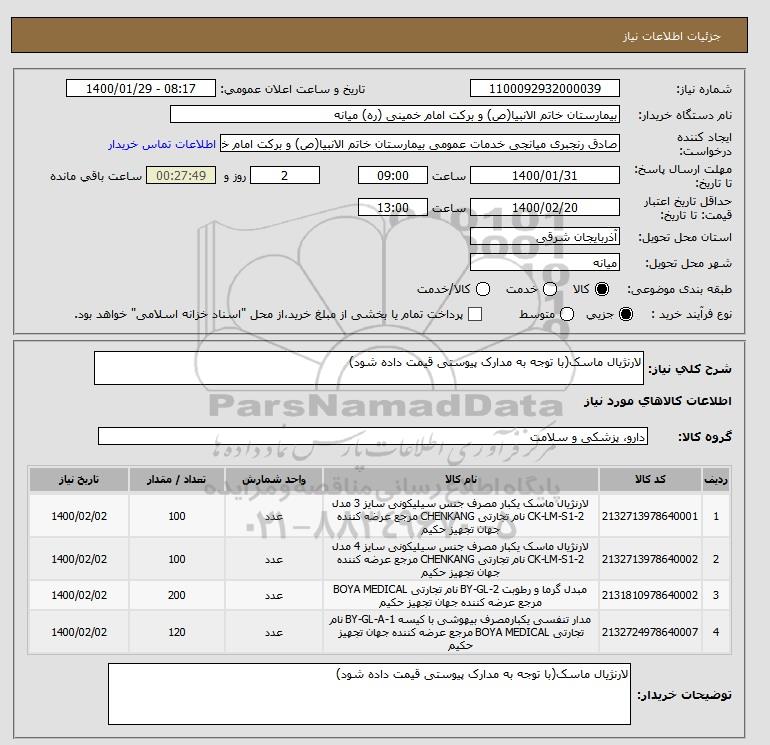Screen dimensions: 770x745
Task: Click the deadline hour field 09:00
Action: [393, 175]
